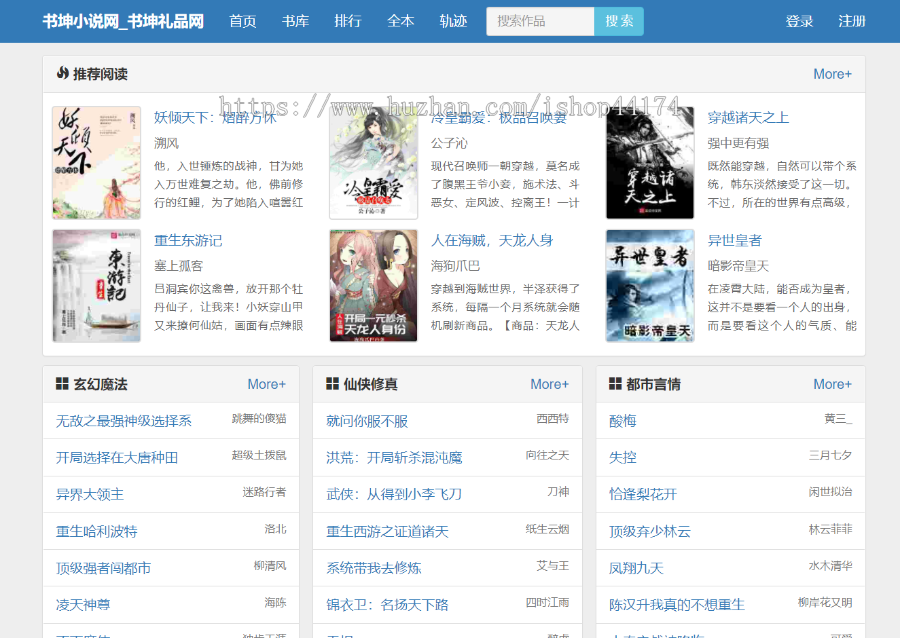
Task: Open 陈汉升我真的不想重生
Action: (677, 605)
